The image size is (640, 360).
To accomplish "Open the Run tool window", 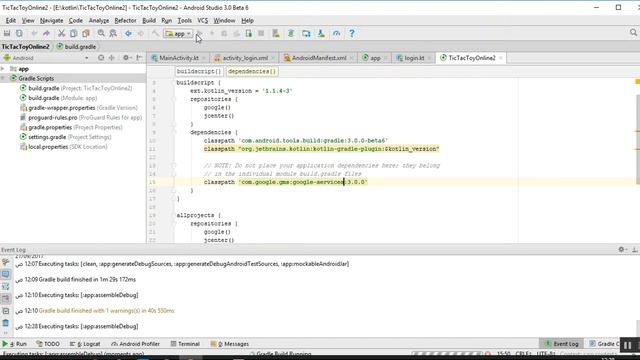I will tap(15, 344).
